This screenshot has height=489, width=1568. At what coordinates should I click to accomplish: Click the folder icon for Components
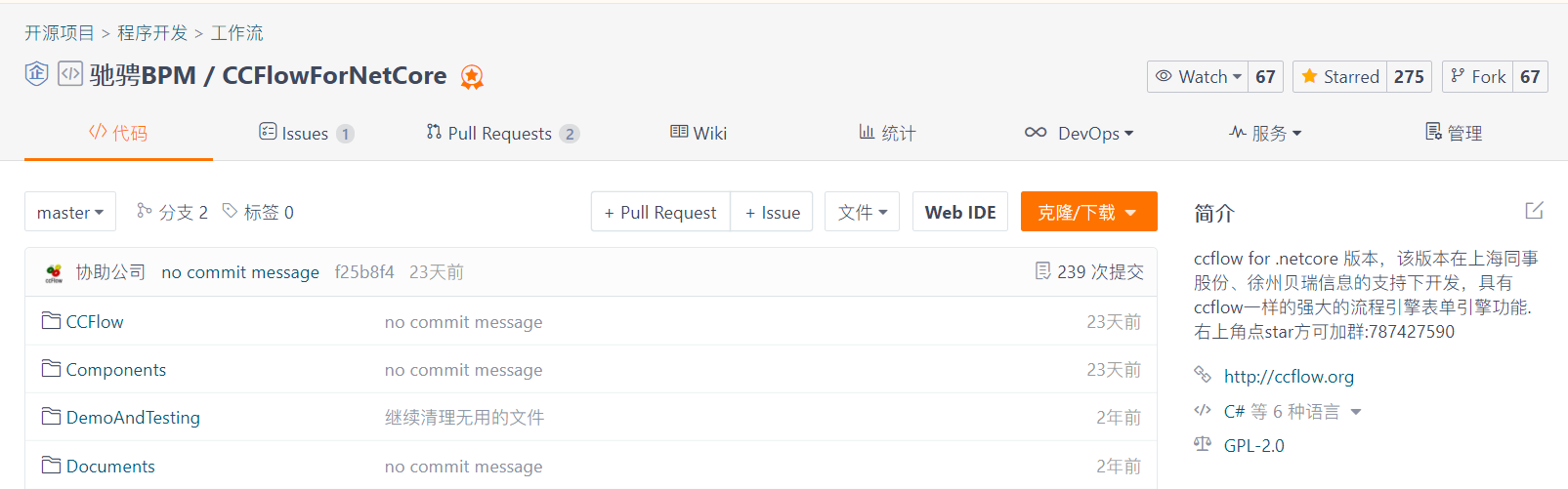51,369
